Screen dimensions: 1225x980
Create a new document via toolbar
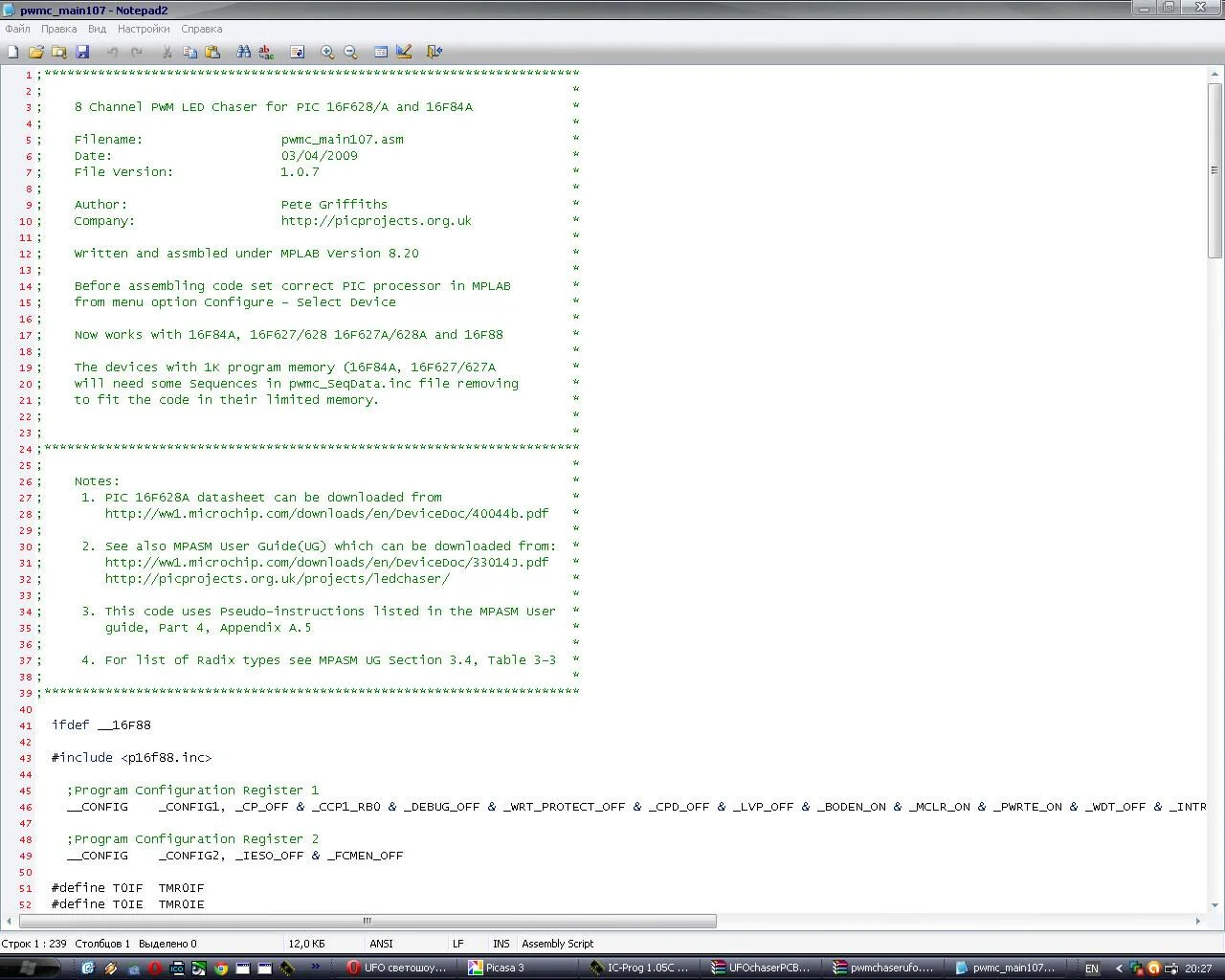tap(13, 52)
